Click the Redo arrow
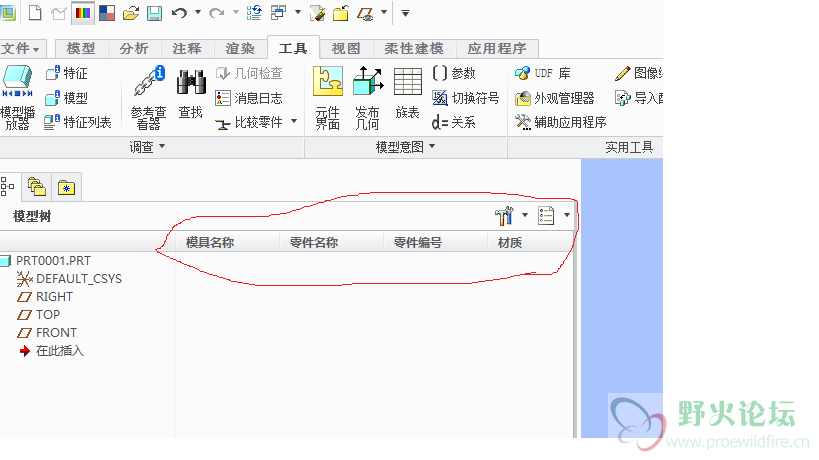The width and height of the screenshot is (819, 460). [216, 13]
